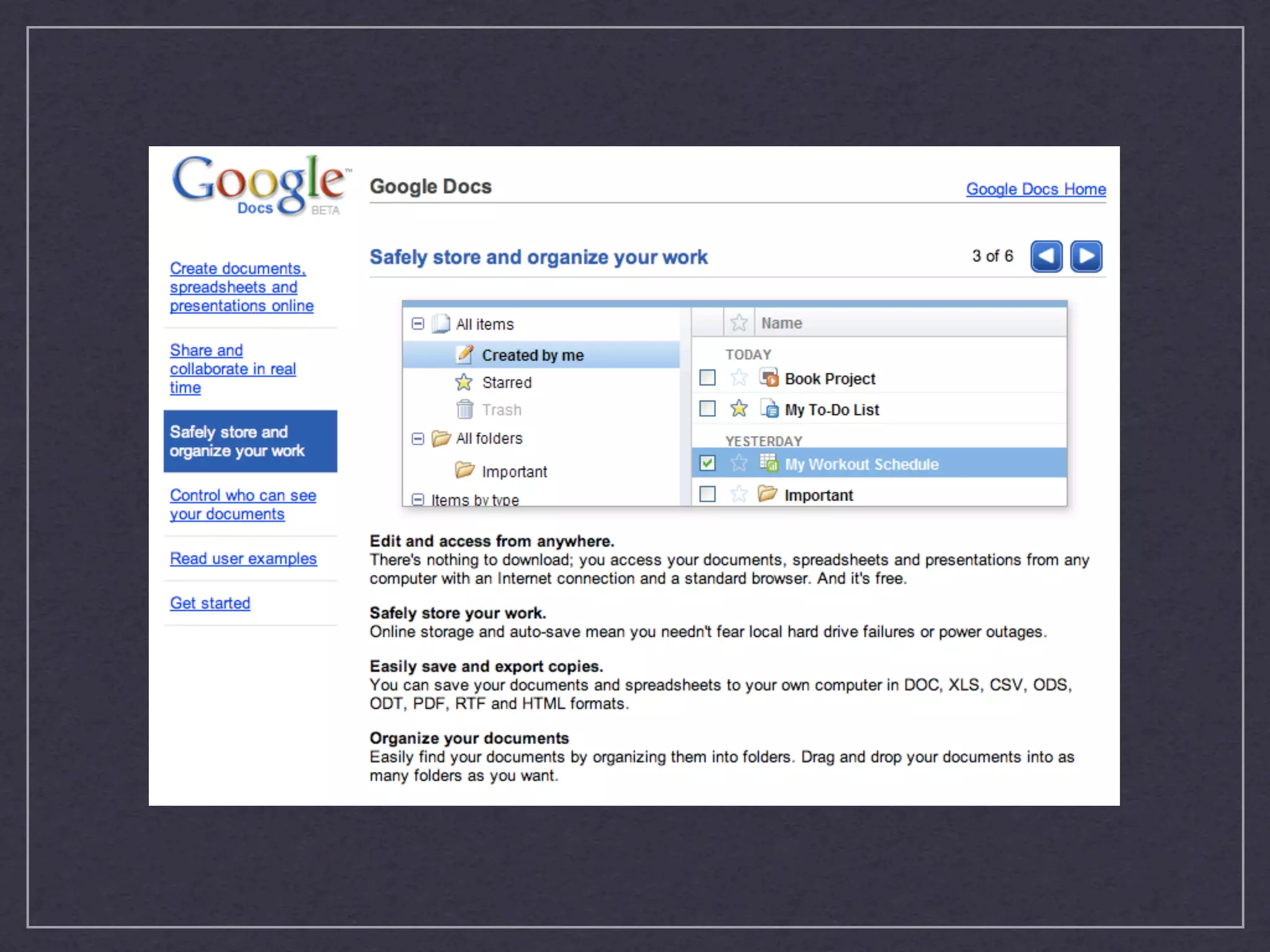Click the Book Project presentation icon
Image resolution: width=1270 pixels, height=952 pixels.
[768, 377]
